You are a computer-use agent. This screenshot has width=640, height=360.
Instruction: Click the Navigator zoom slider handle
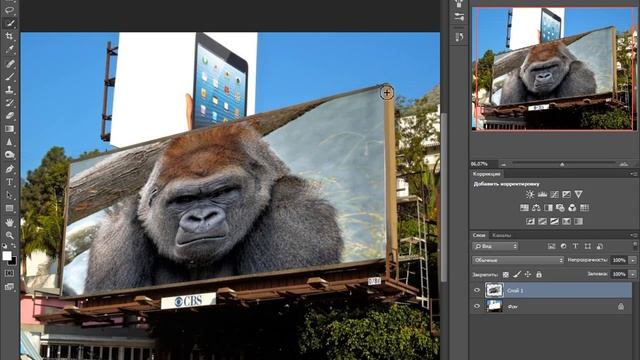point(562,164)
